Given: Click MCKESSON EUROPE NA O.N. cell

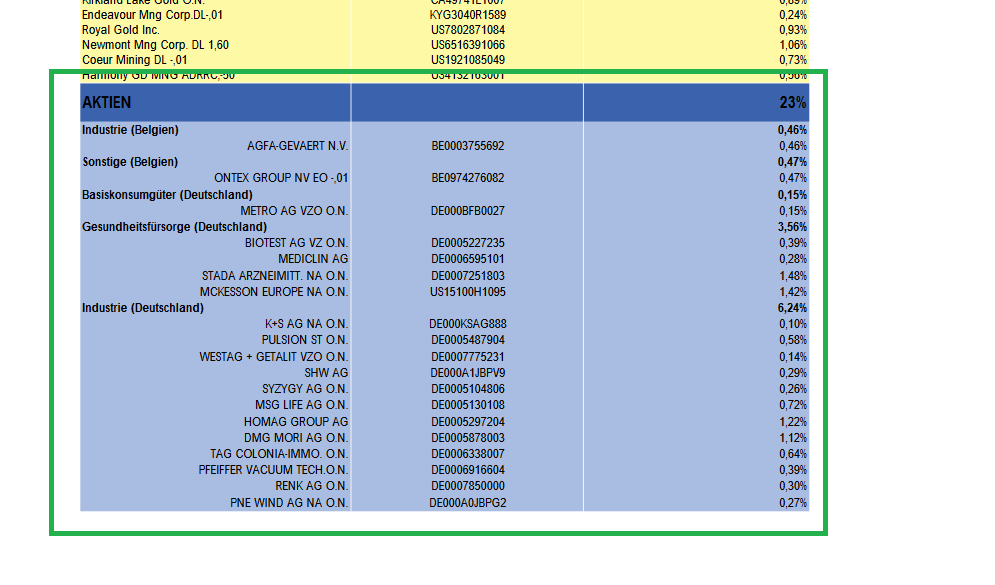Looking at the screenshot, I should pos(274,292).
